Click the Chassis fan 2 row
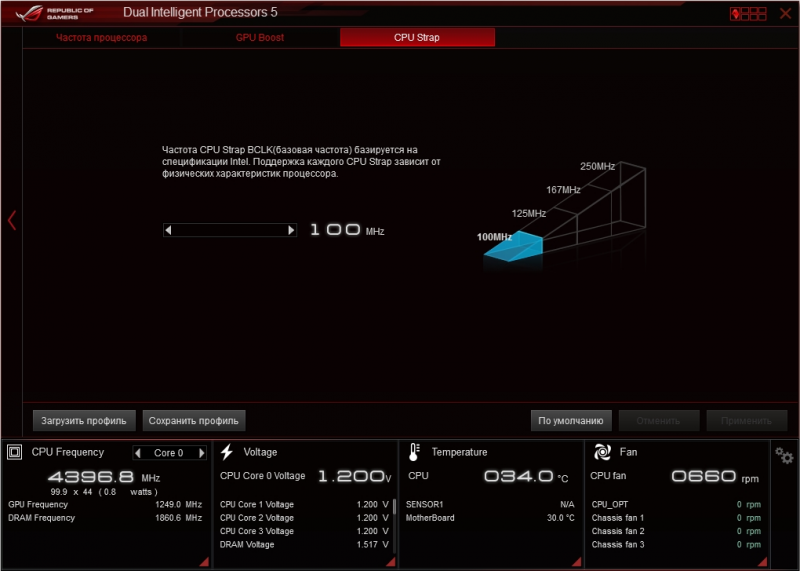The image size is (800, 571). tap(676, 531)
